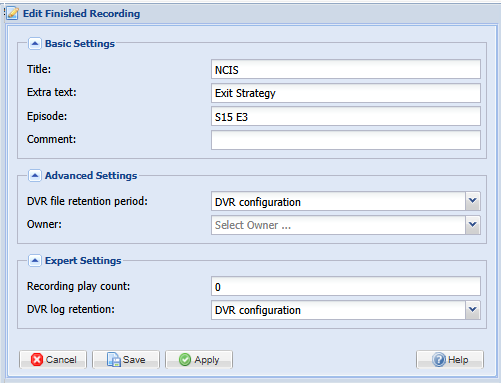Click the Save disk icon
The width and height of the screenshot is (501, 383).
click(114, 360)
